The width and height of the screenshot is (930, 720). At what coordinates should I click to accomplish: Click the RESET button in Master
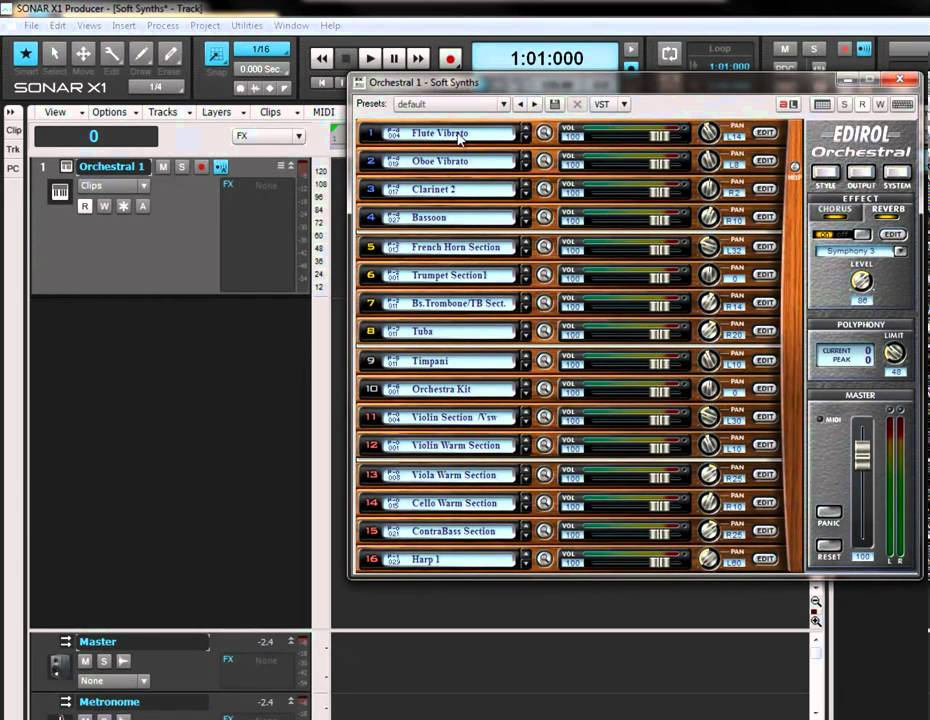point(829,545)
